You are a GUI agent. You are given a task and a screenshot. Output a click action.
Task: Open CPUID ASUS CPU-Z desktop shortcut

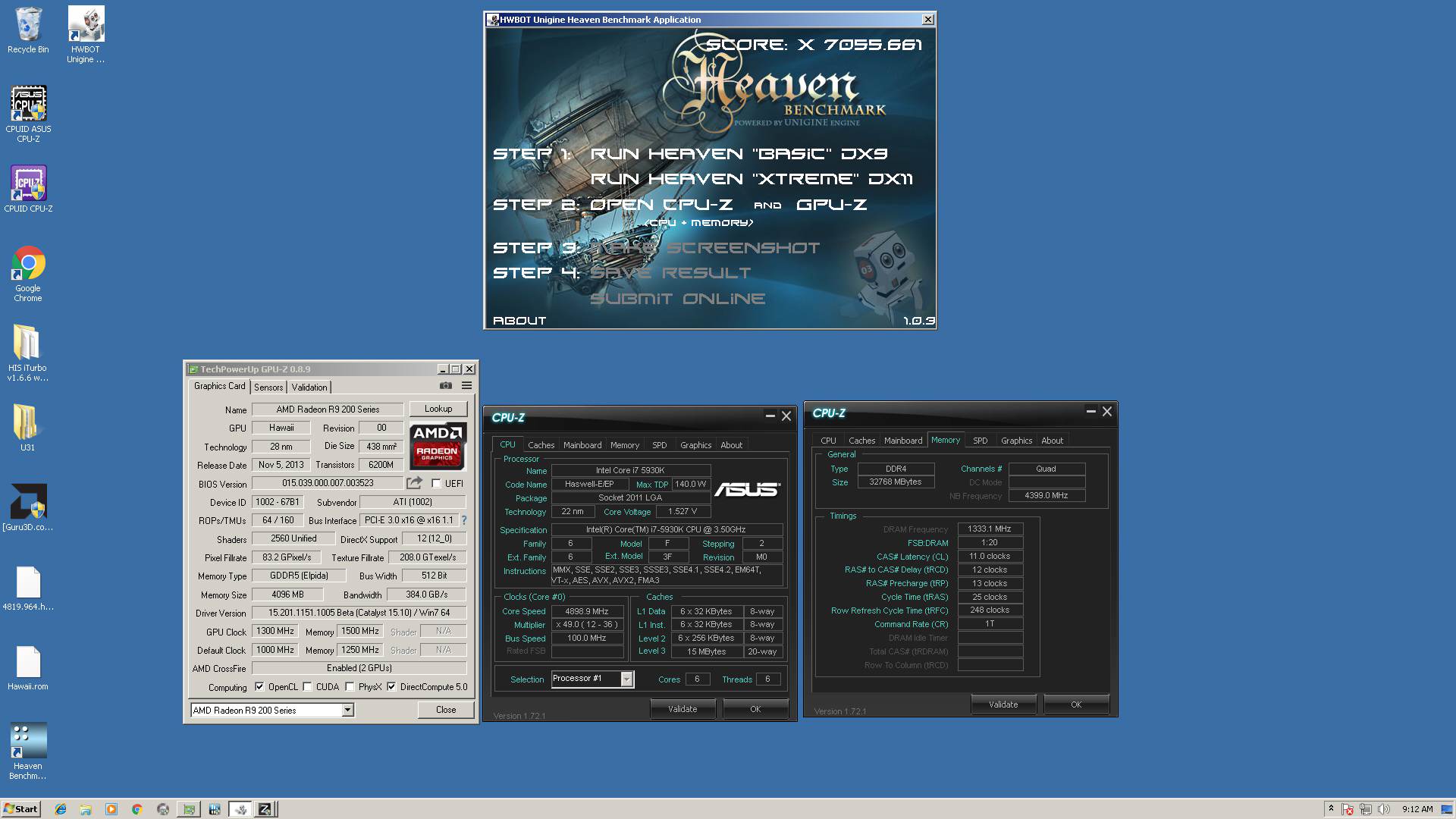coord(28,114)
